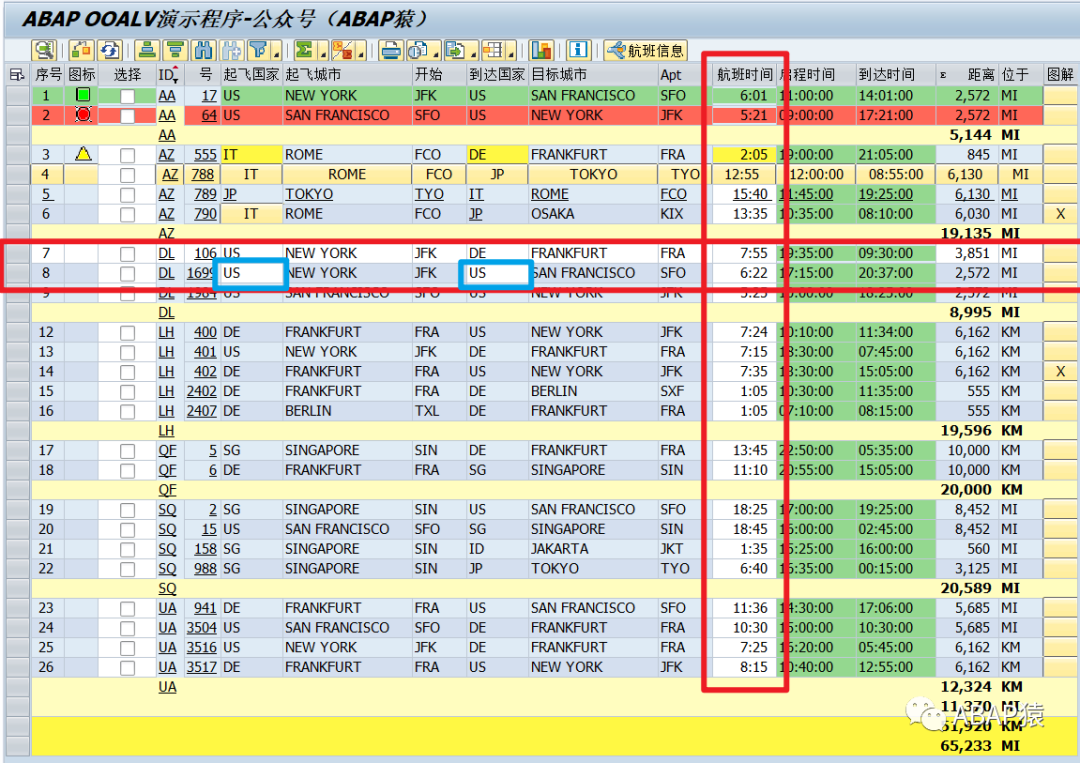Open the Sum total dropdown arrow
This screenshot has width=1080, height=763.
pos(323,51)
